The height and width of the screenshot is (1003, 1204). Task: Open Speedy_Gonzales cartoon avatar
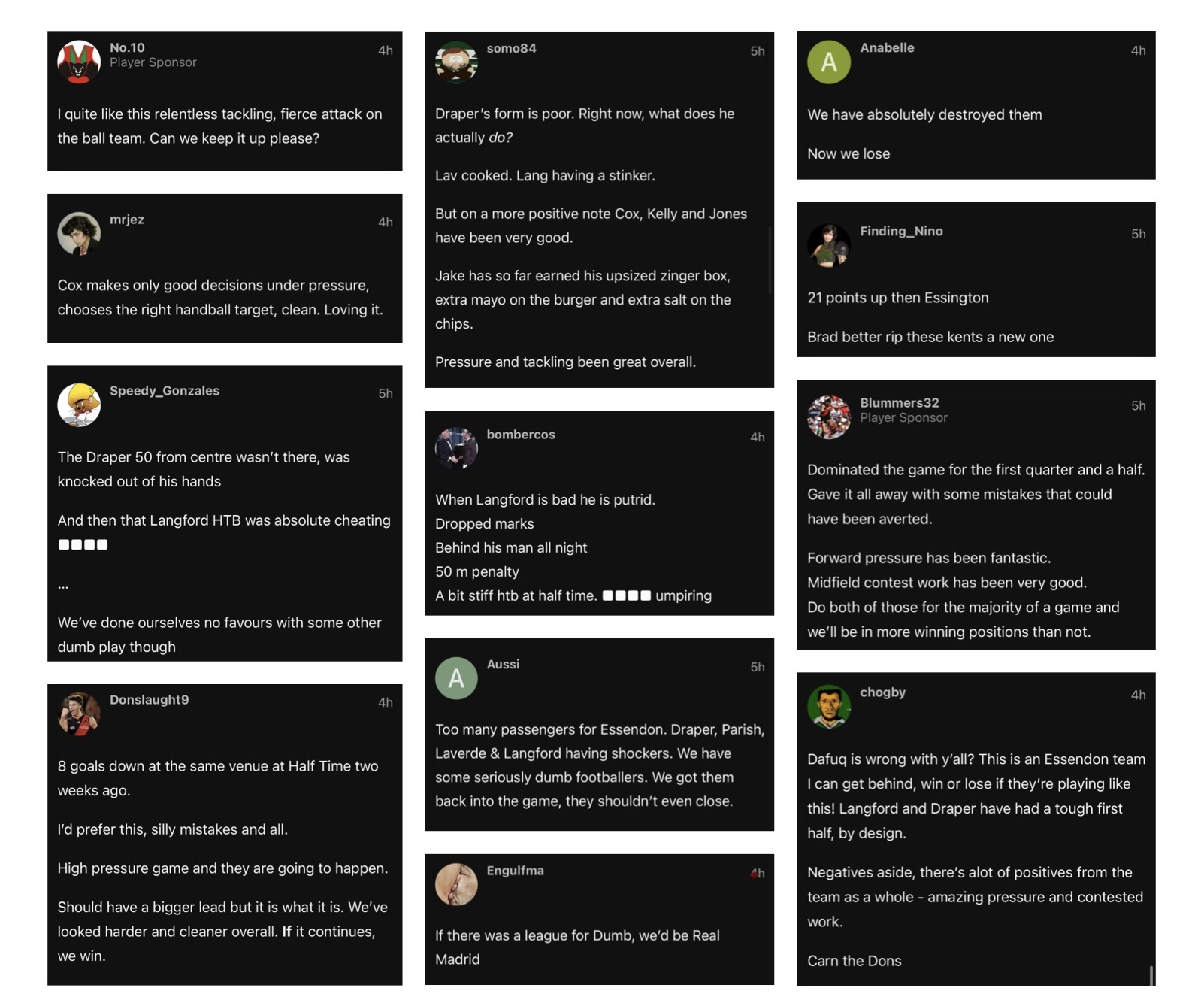click(x=79, y=405)
